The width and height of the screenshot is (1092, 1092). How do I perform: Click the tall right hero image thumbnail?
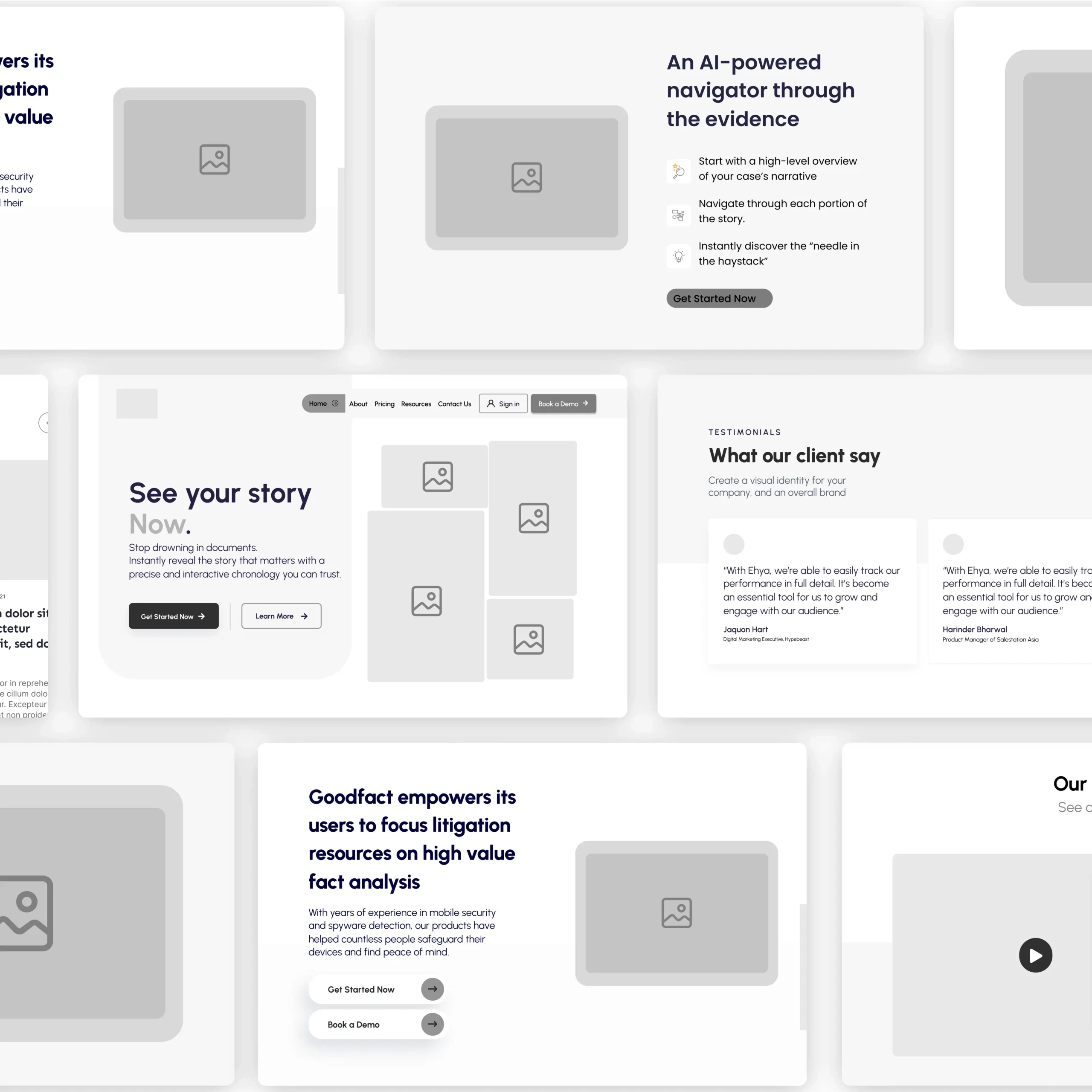(x=532, y=518)
